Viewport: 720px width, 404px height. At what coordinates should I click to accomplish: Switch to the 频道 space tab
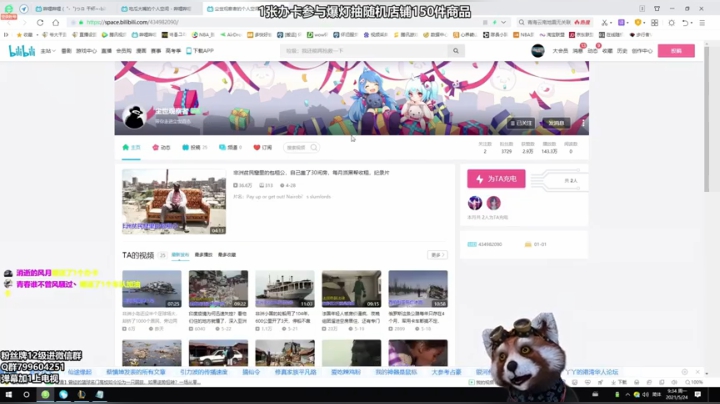click(230, 147)
